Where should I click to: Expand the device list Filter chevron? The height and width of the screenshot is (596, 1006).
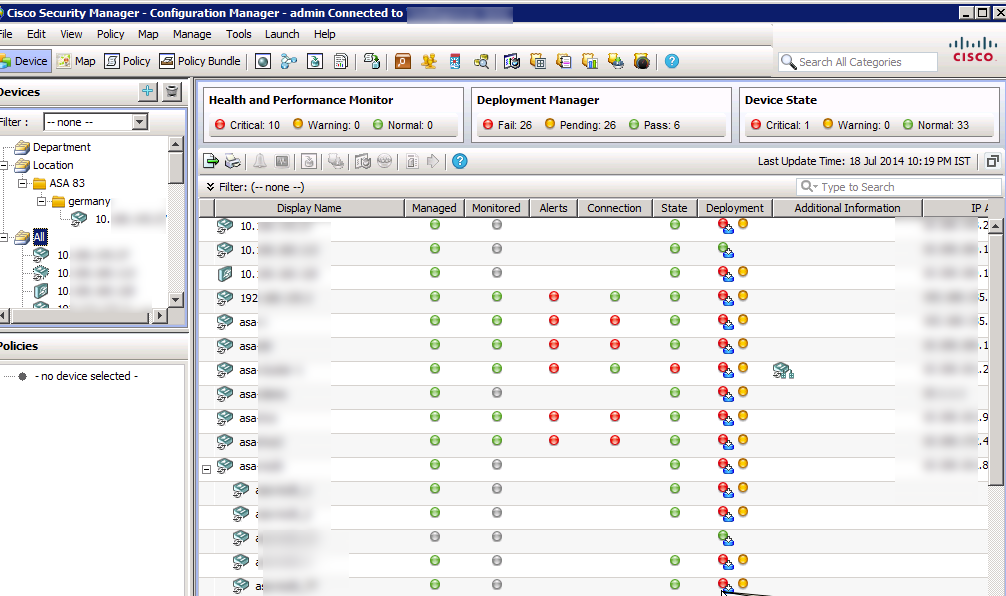pos(210,187)
